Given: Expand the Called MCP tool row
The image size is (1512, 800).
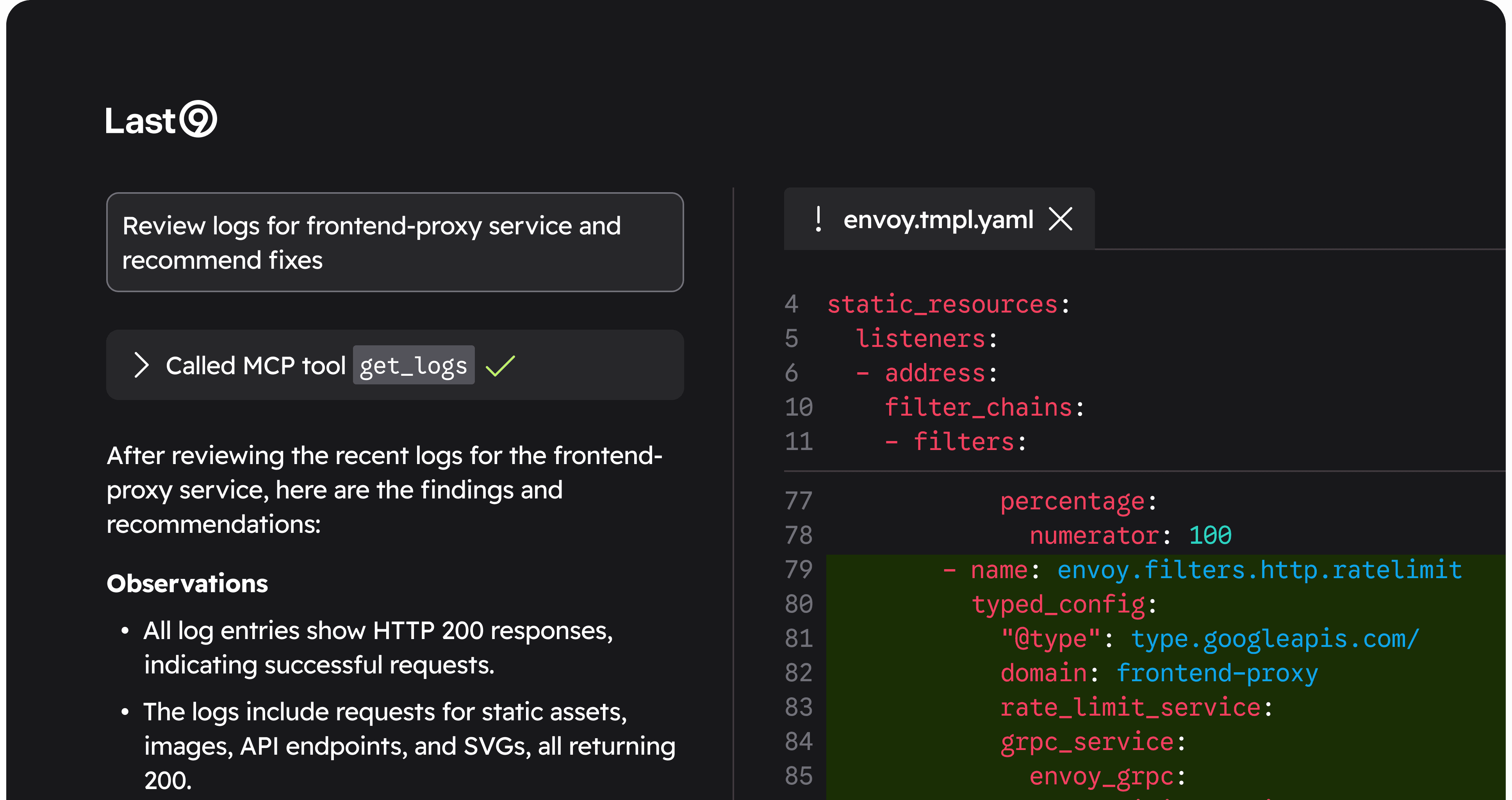Looking at the screenshot, I should (x=141, y=365).
